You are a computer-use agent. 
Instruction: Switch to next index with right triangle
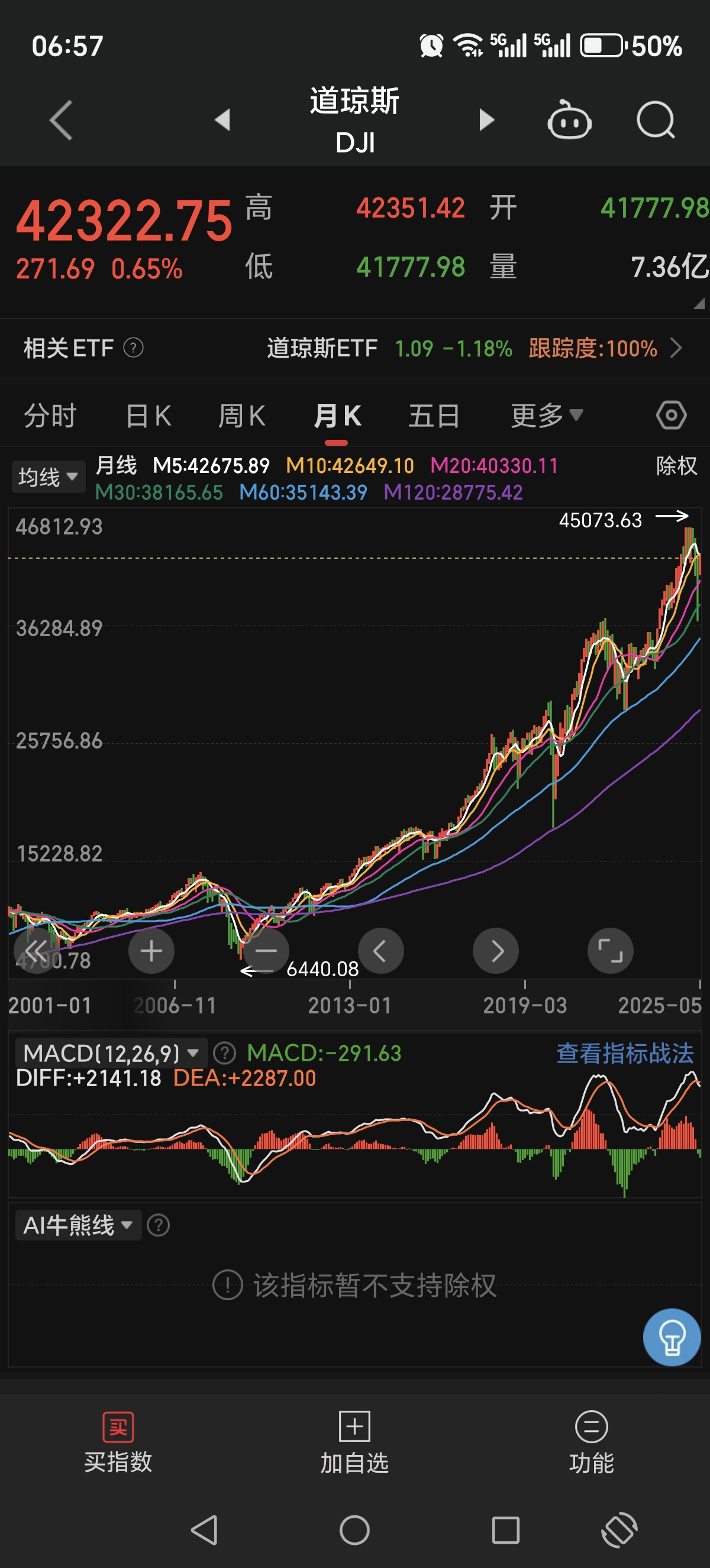pos(486,120)
